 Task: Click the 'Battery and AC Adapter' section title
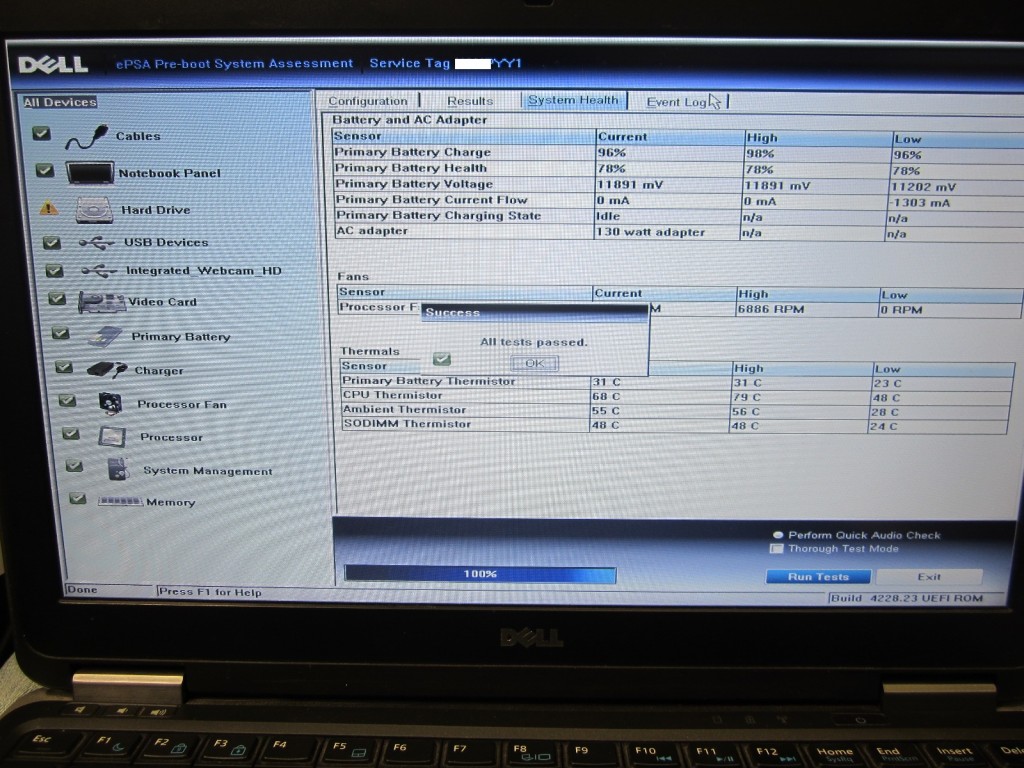pos(409,120)
